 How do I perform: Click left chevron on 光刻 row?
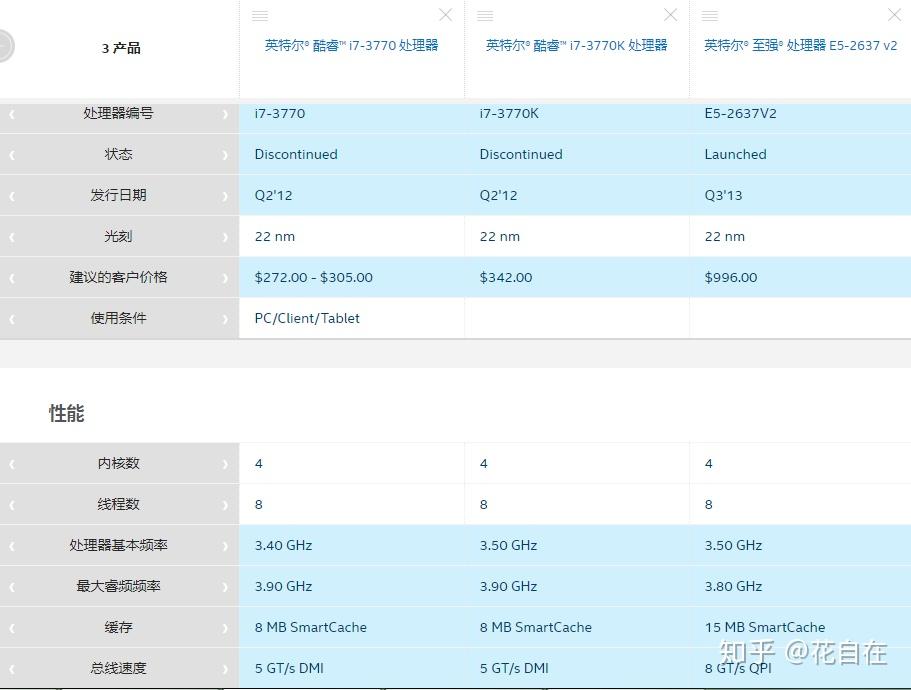[x=12, y=237]
